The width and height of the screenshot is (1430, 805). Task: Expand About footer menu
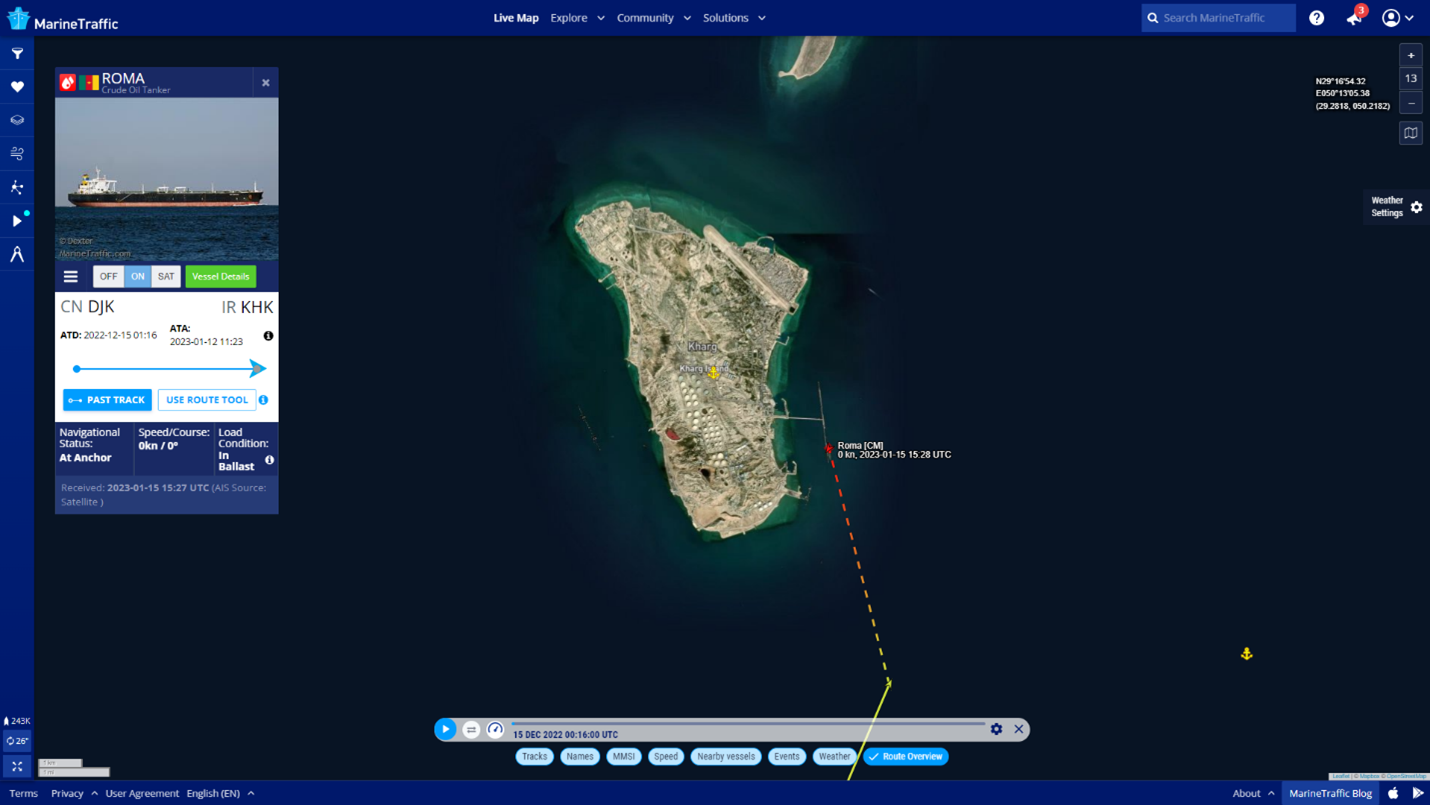click(x=1254, y=793)
